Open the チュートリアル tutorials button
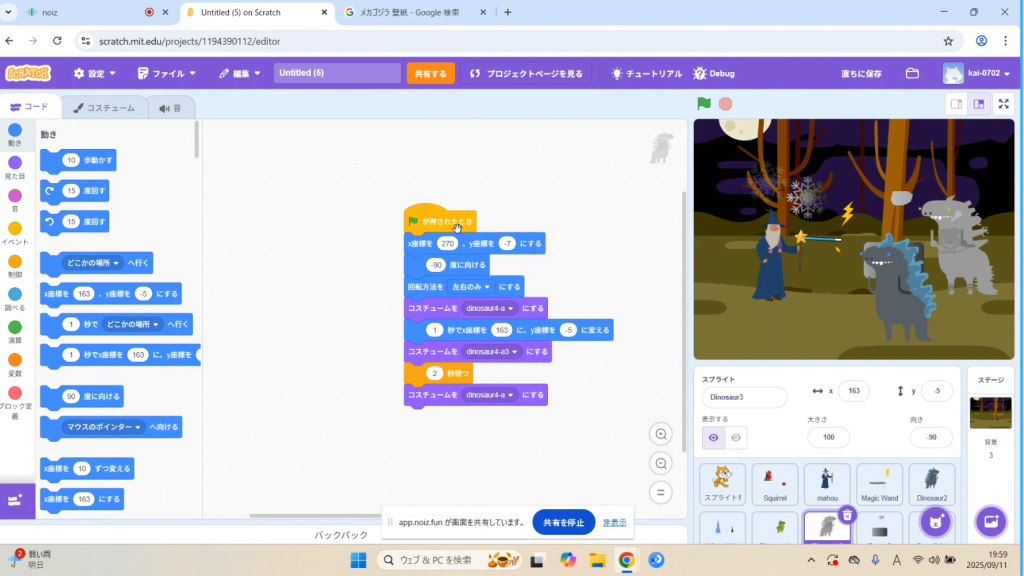Screen dimensions: 1024x576 (646, 73)
